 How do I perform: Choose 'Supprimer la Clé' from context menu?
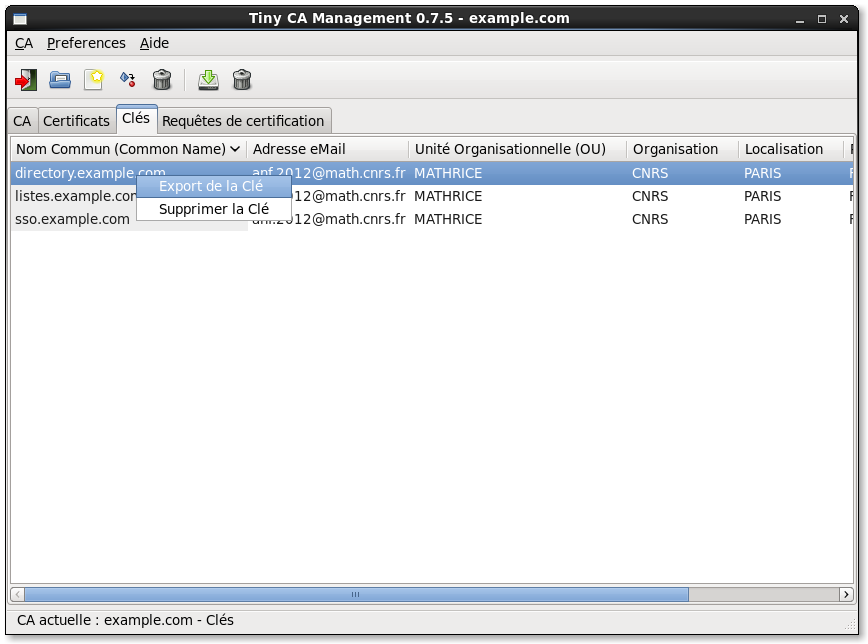pyautogui.click(x=214, y=209)
